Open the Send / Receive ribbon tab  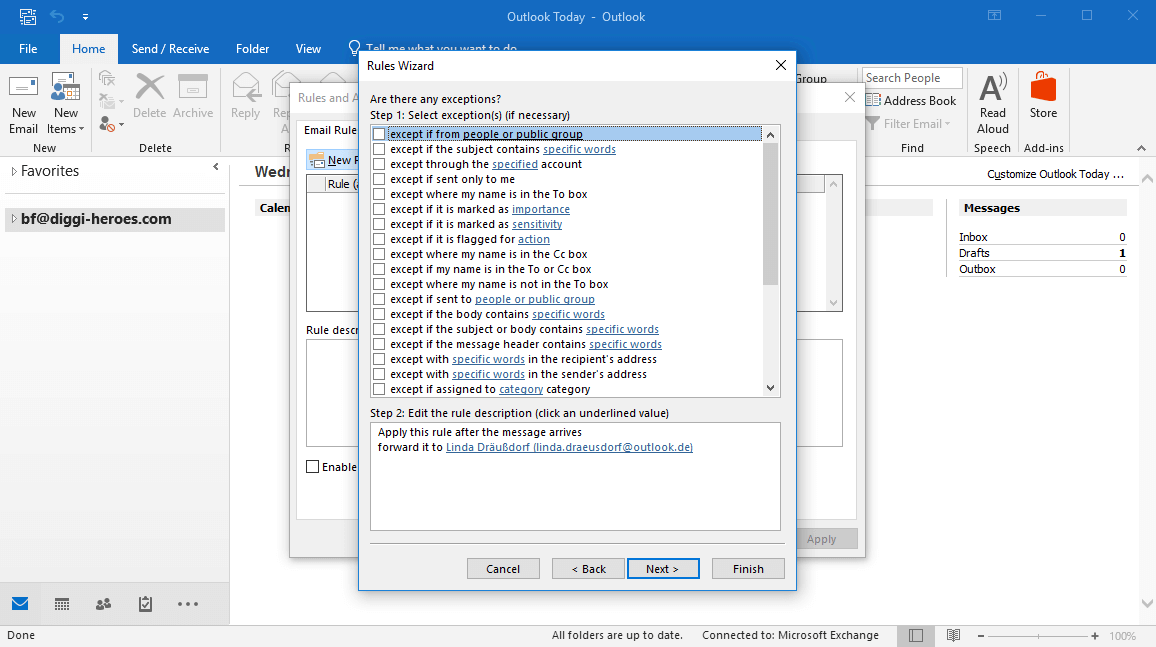170,49
